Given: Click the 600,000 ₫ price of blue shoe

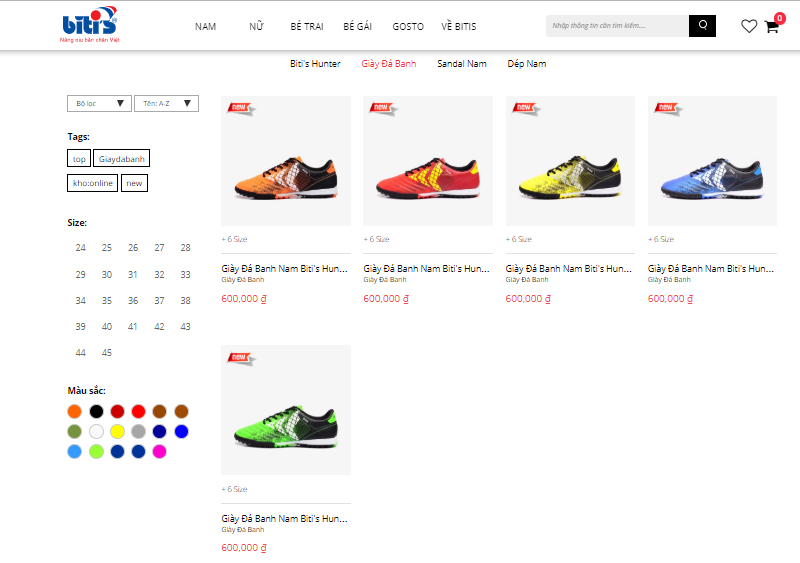Looking at the screenshot, I should (670, 299).
